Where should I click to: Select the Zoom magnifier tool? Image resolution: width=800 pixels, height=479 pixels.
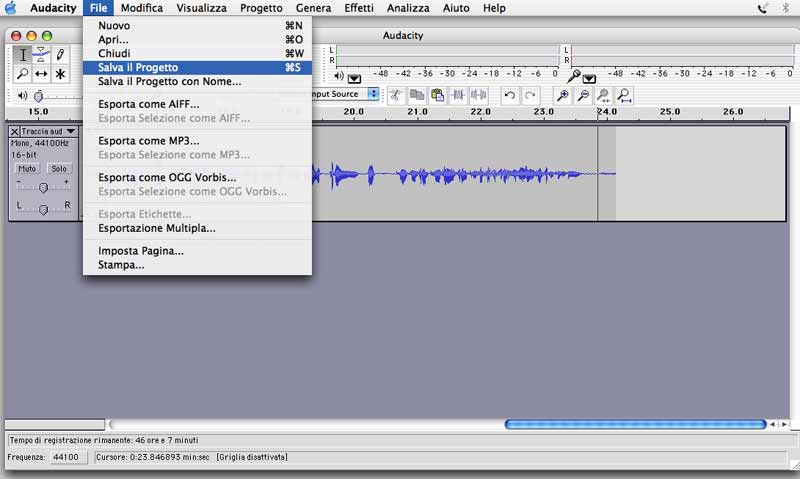coord(22,74)
